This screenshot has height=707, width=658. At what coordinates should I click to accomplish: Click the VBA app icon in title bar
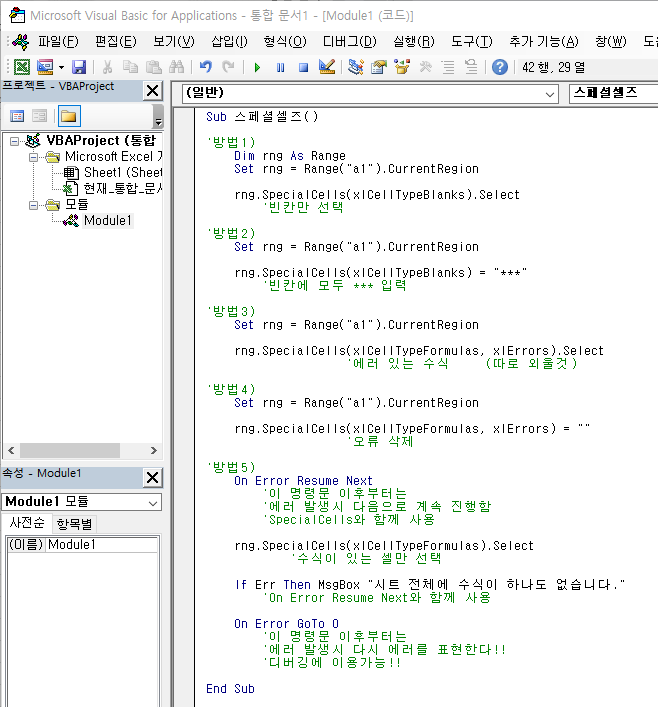(17, 15)
